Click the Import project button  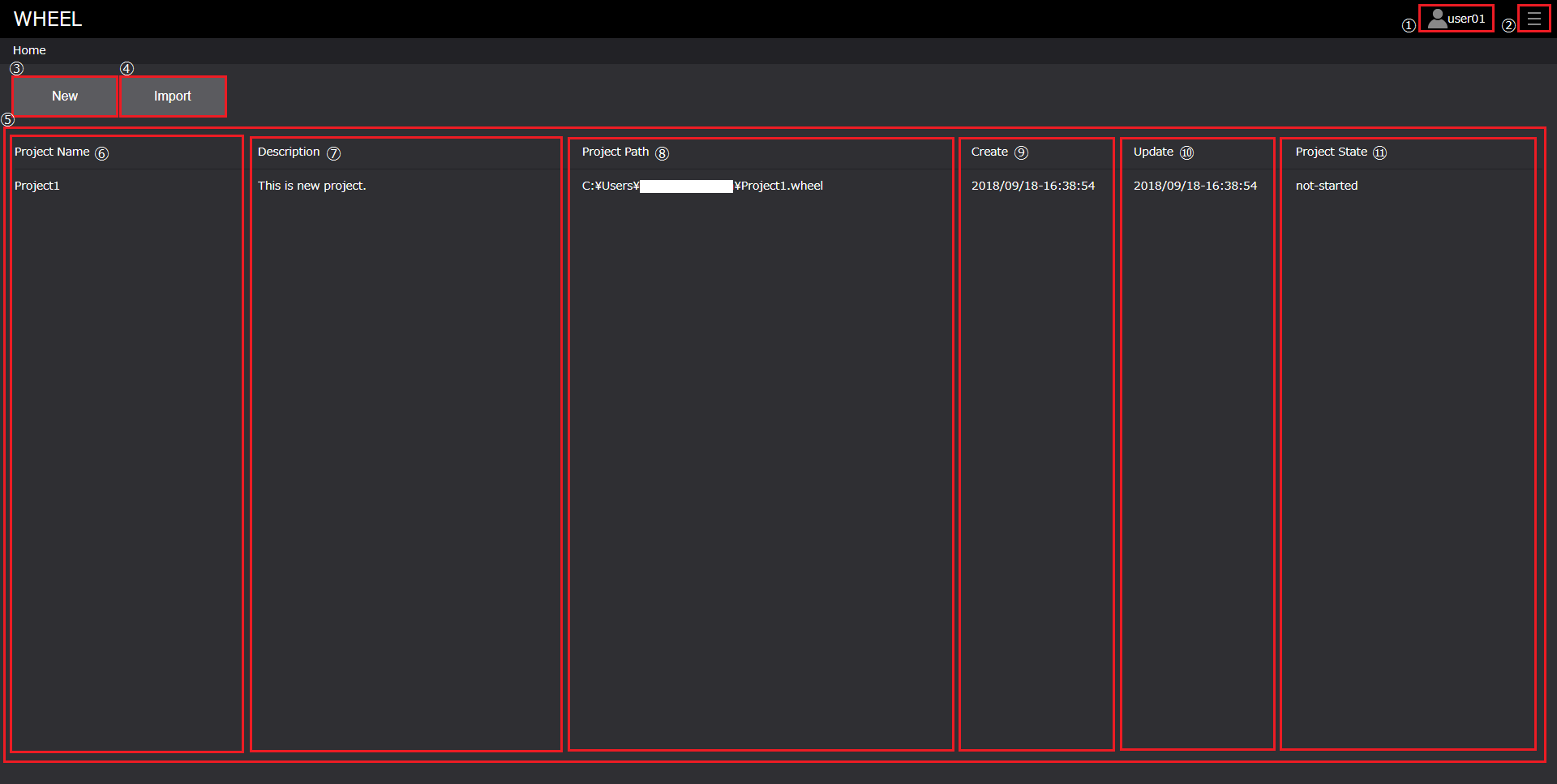[x=173, y=96]
